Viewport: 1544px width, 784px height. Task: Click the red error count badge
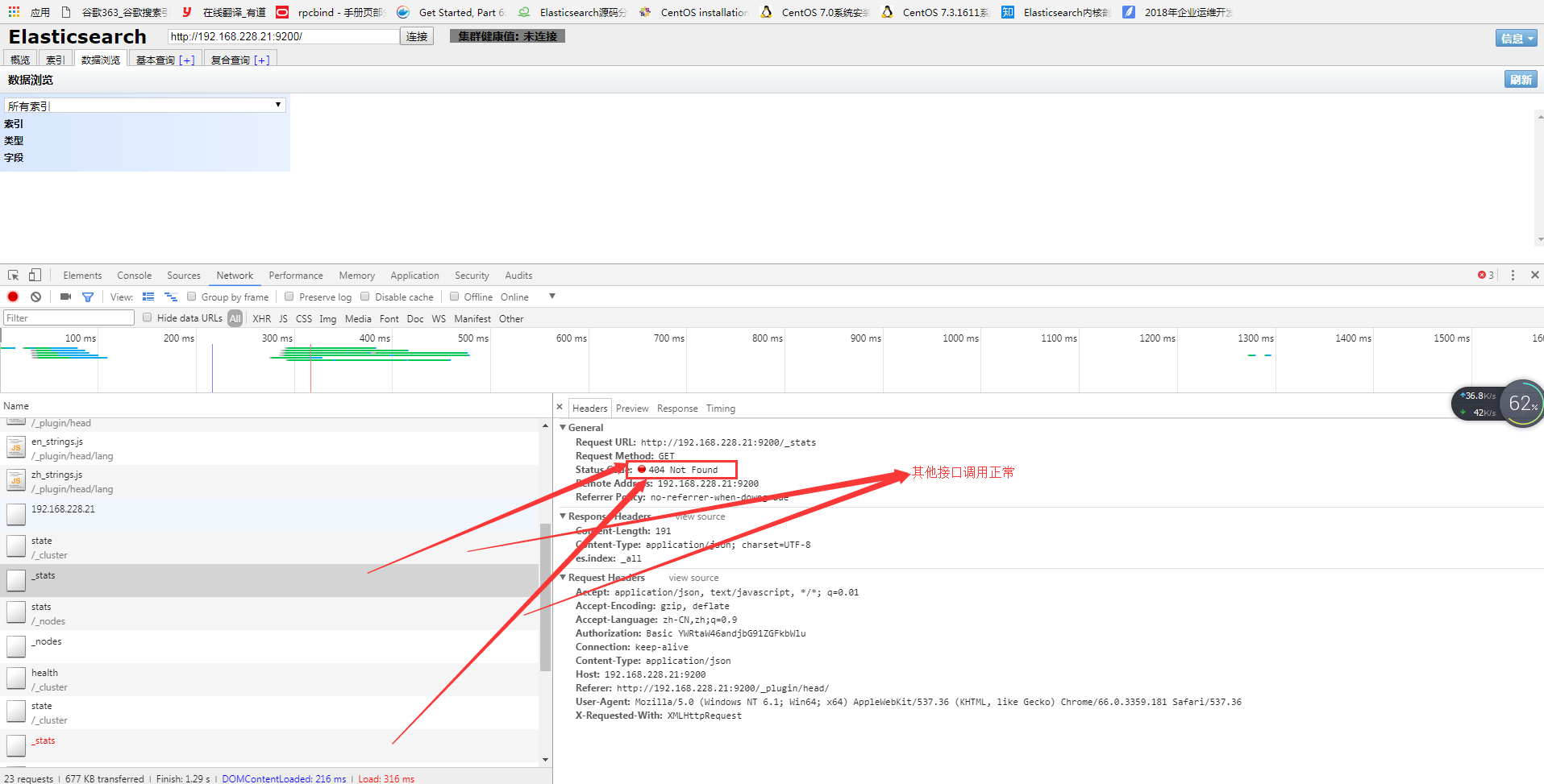[x=1486, y=275]
